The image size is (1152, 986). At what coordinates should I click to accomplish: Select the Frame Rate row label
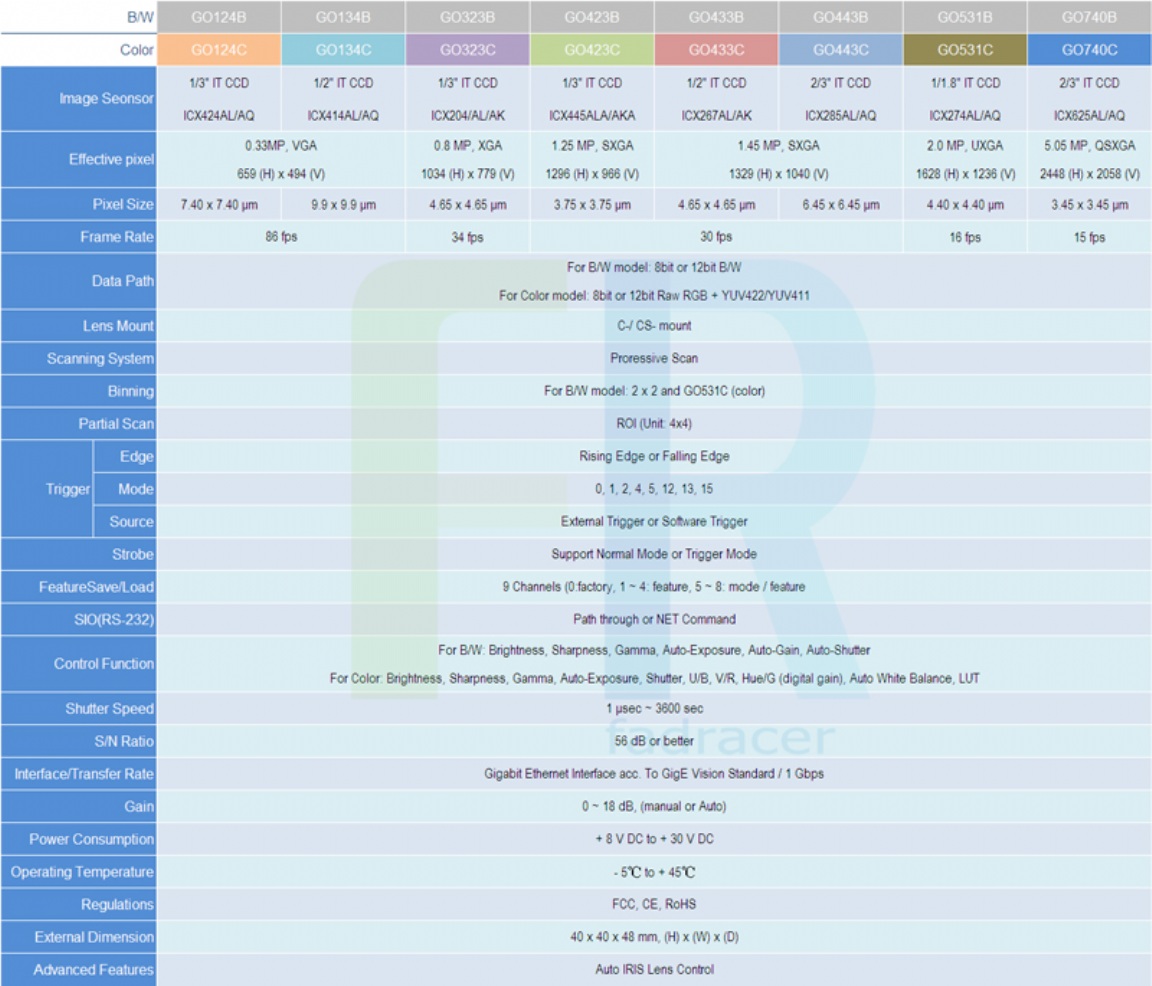[x=116, y=237]
